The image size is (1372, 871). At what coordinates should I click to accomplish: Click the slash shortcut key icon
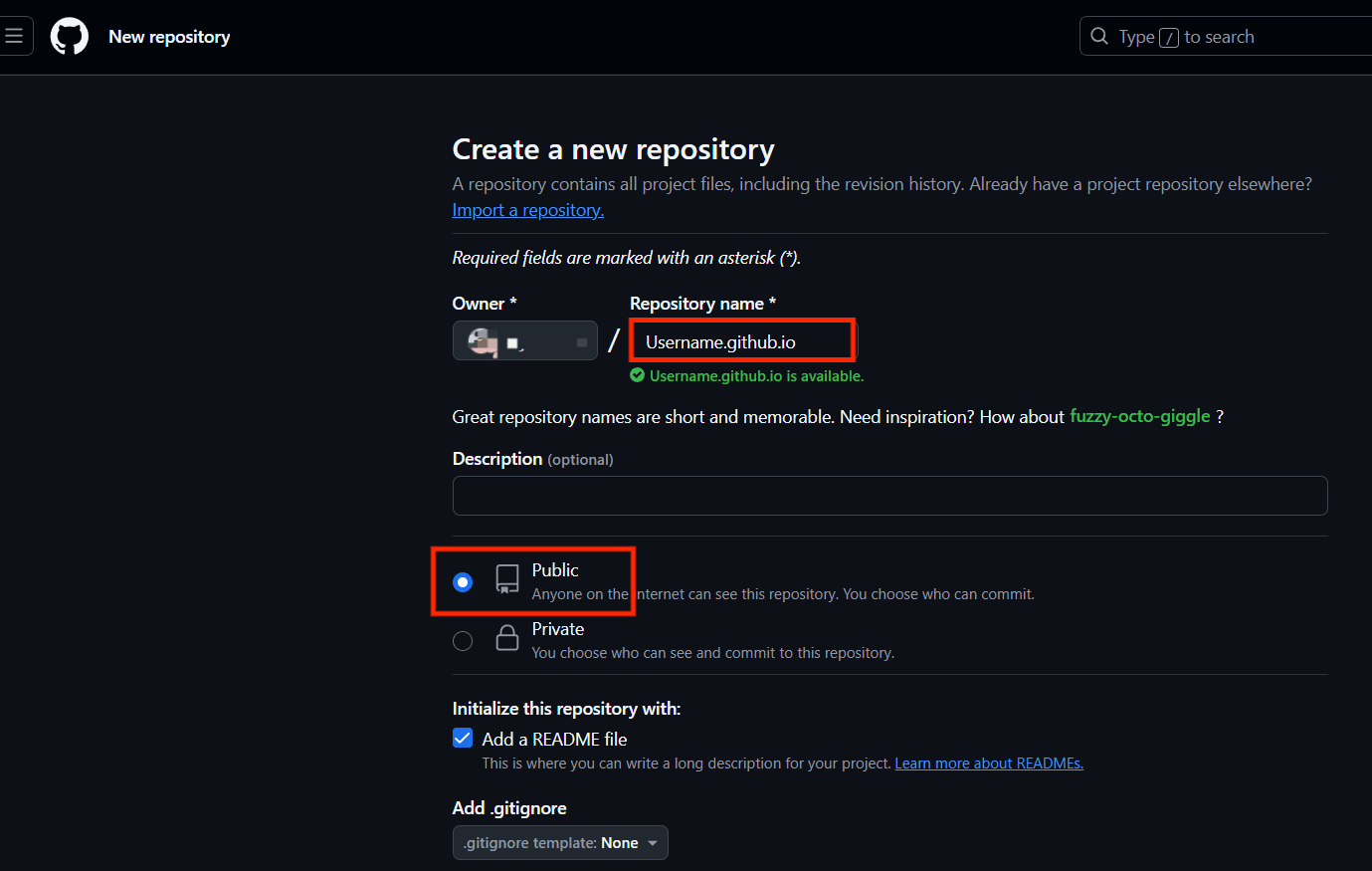[x=1169, y=38]
